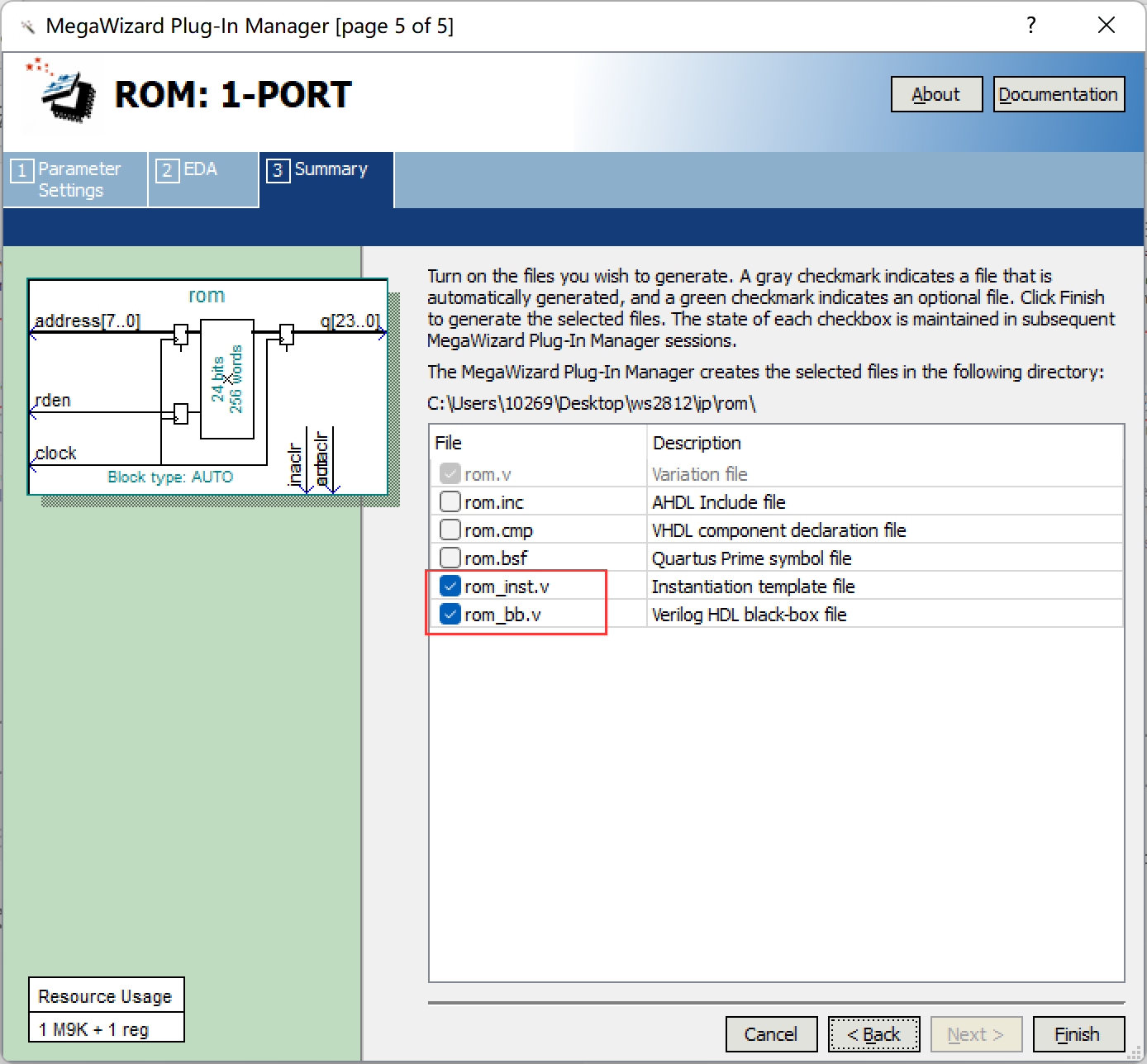The height and width of the screenshot is (1064, 1147).
Task: Finish generating the ROM files
Action: click(1078, 1034)
